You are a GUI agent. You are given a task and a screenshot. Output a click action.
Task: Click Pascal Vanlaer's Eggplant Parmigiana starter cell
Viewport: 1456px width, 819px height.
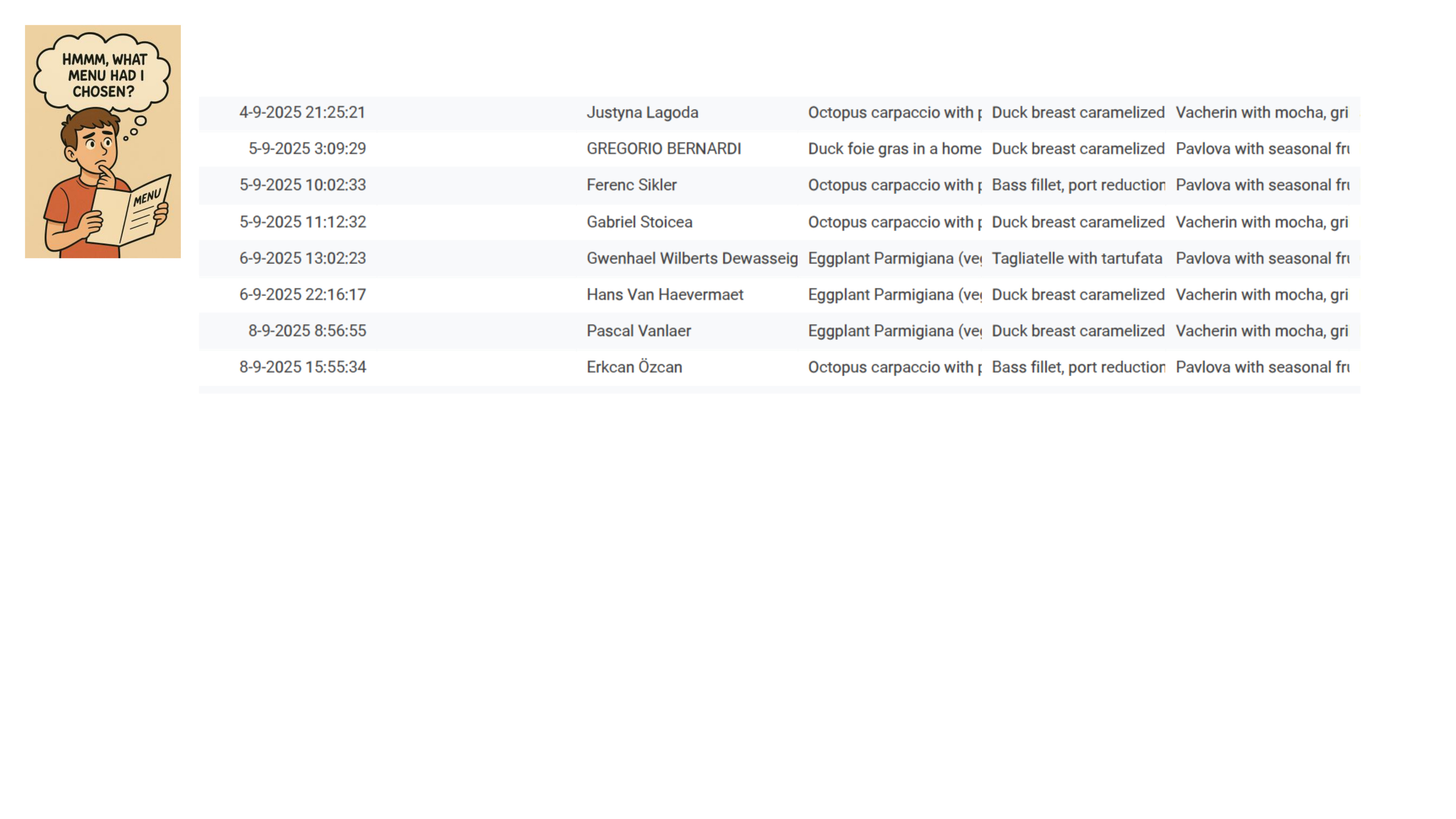(894, 331)
